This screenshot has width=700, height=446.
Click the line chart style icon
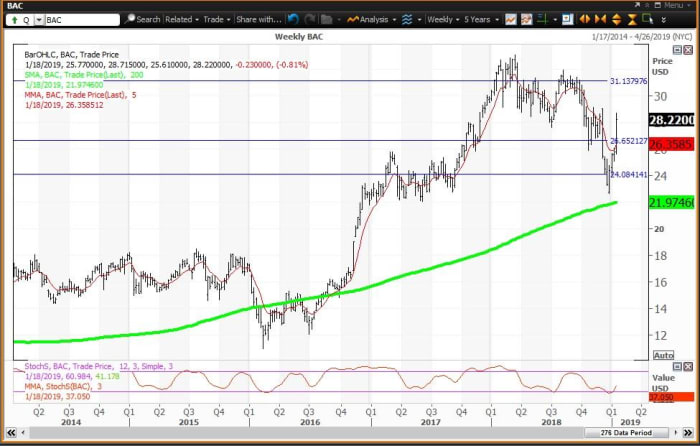511,19
